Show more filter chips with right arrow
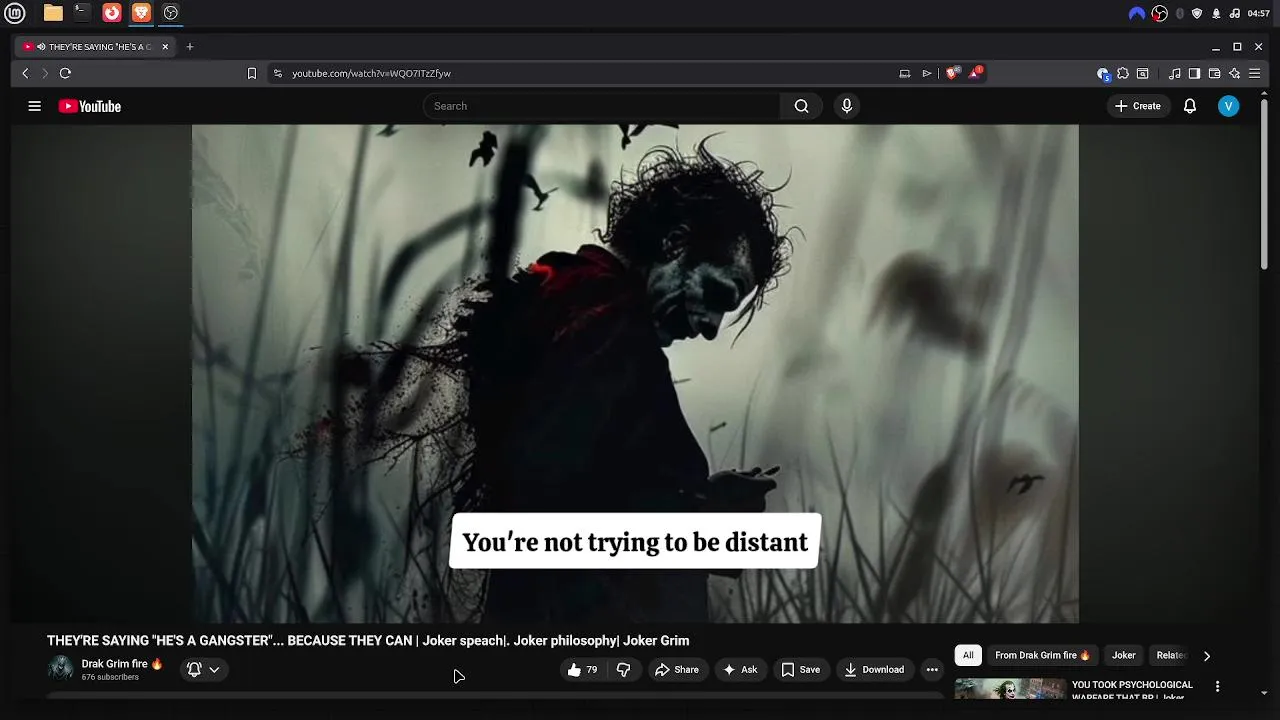The height and width of the screenshot is (720, 1280). (1207, 656)
